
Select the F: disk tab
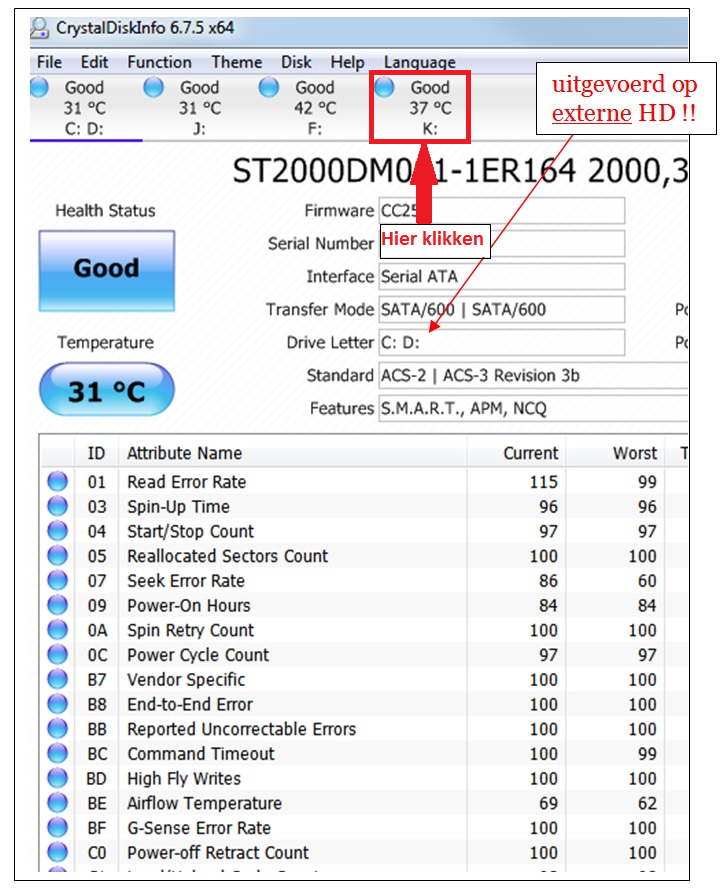pos(314,108)
